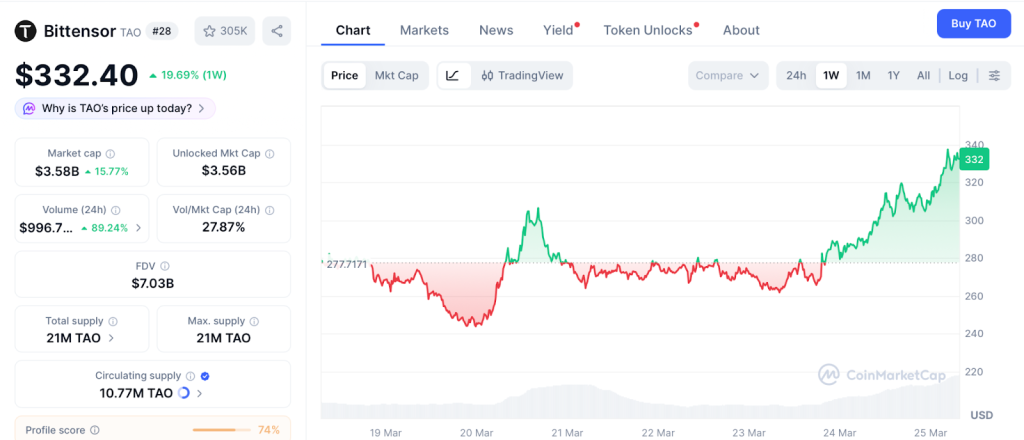This screenshot has width=1024, height=440.
Task: Expand the Volume (24h) details arrow
Action: [x=138, y=228]
